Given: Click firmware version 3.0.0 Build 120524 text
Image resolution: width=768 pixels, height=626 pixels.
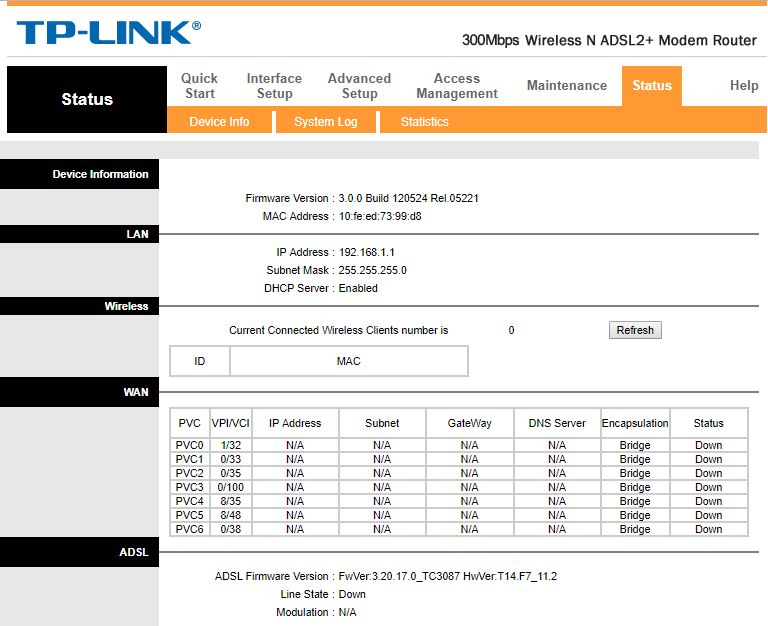Looking at the screenshot, I should tap(408, 198).
